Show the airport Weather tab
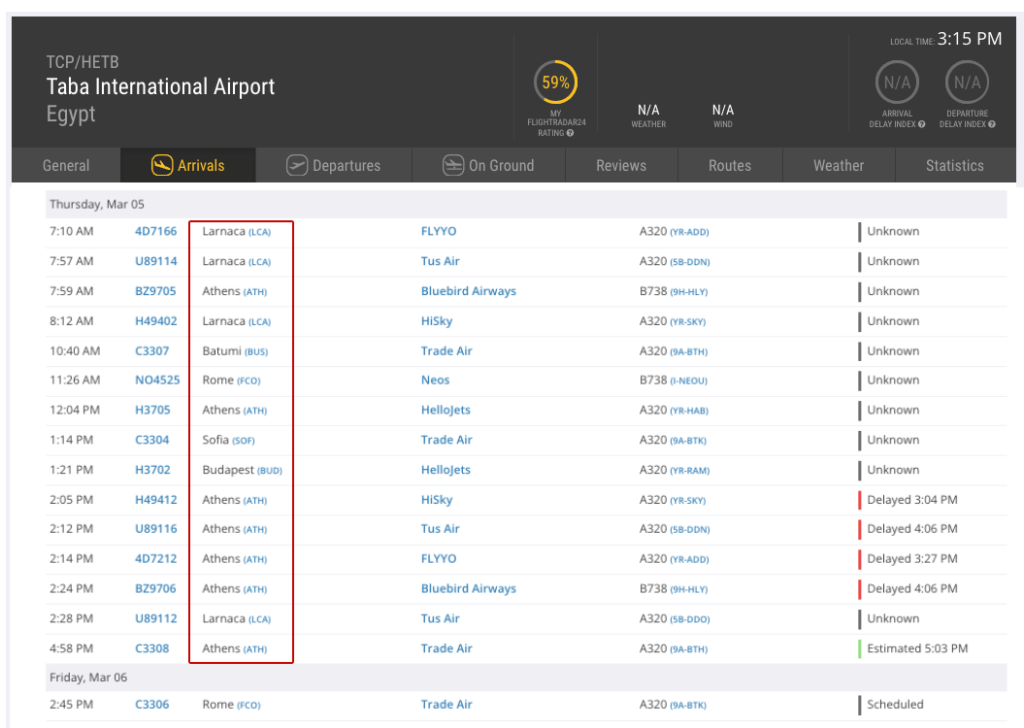 838,166
